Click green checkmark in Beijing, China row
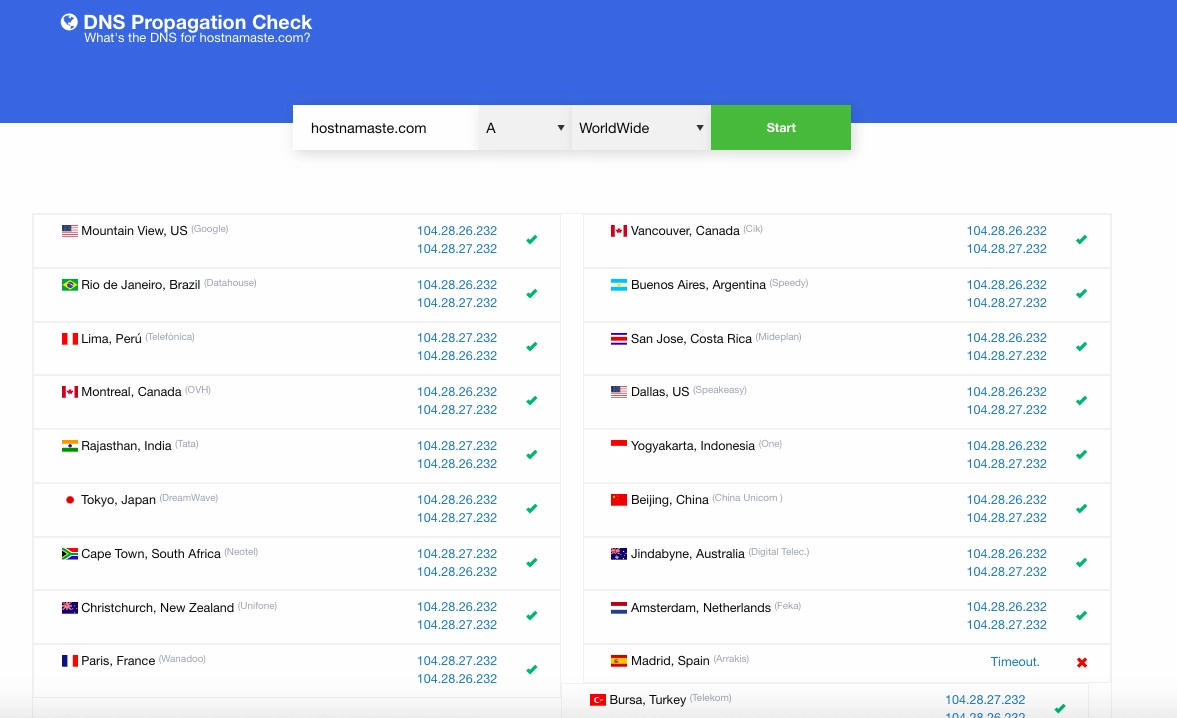This screenshot has height=718, width=1177. point(1081,509)
